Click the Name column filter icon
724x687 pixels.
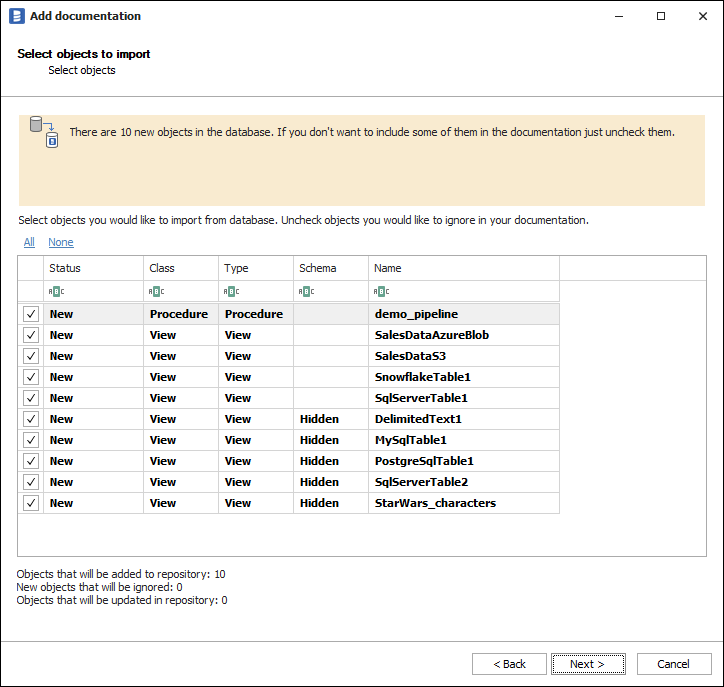380,291
